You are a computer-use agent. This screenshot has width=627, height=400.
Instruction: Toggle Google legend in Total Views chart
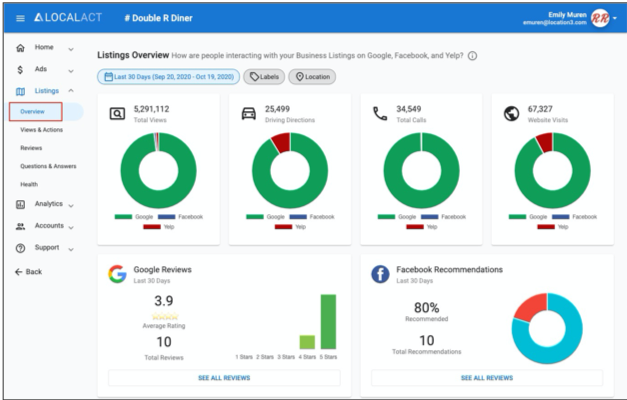(x=134, y=217)
